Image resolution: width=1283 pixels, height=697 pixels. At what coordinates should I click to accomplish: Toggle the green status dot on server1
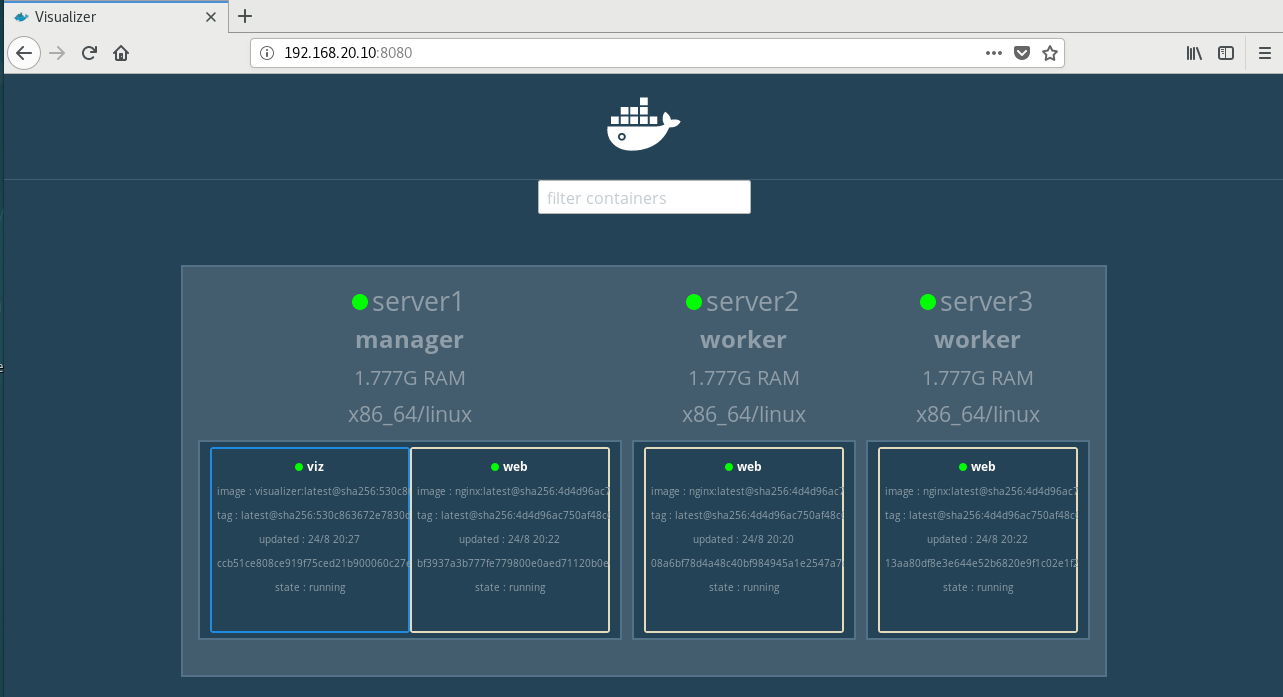click(360, 300)
